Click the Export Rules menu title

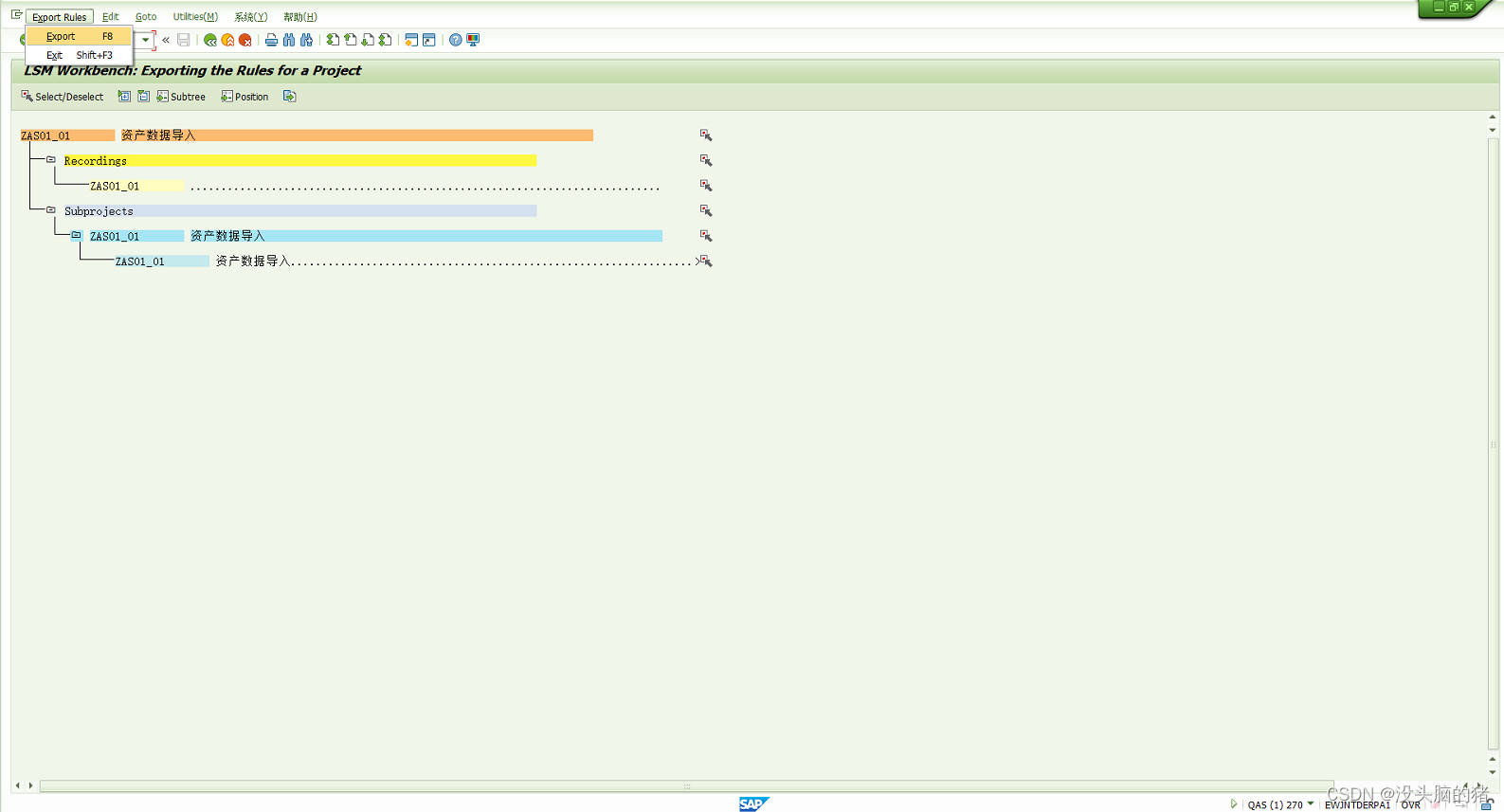tap(59, 17)
